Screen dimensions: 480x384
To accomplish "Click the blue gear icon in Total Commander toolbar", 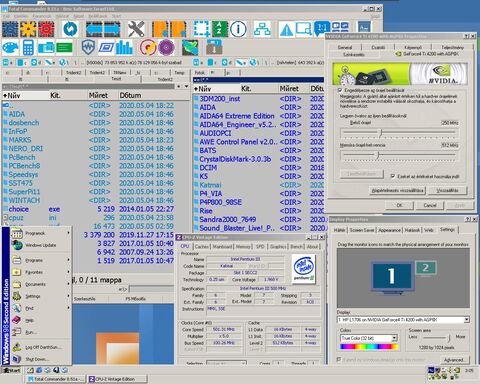I will tap(10, 29).
